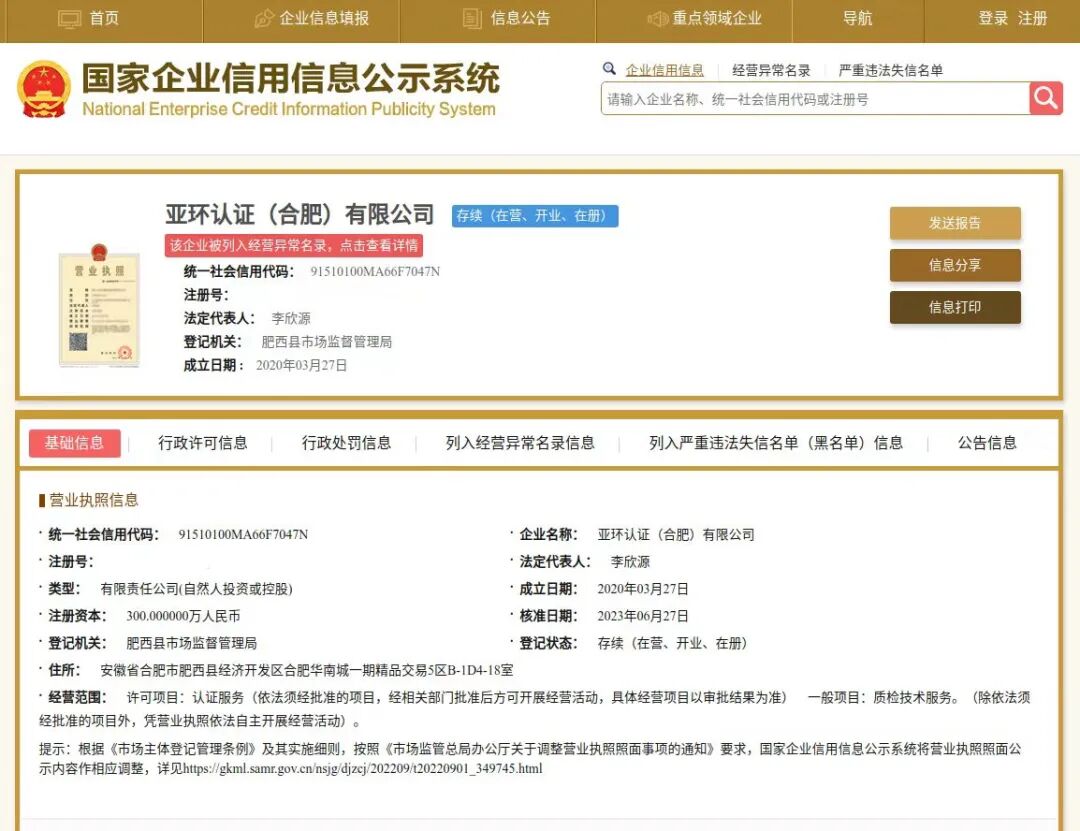Viewport: 1080px width, 831px height.
Task: Switch to the 公告信息 tab
Action: (986, 443)
